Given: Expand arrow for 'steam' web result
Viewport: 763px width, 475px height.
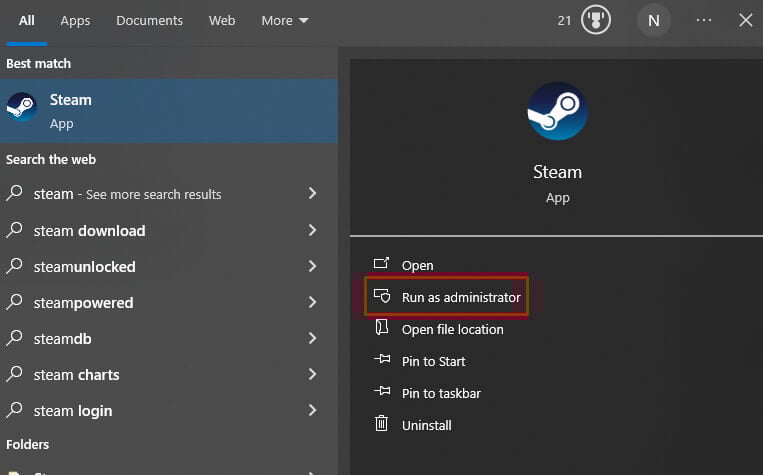Looking at the screenshot, I should 312,194.
